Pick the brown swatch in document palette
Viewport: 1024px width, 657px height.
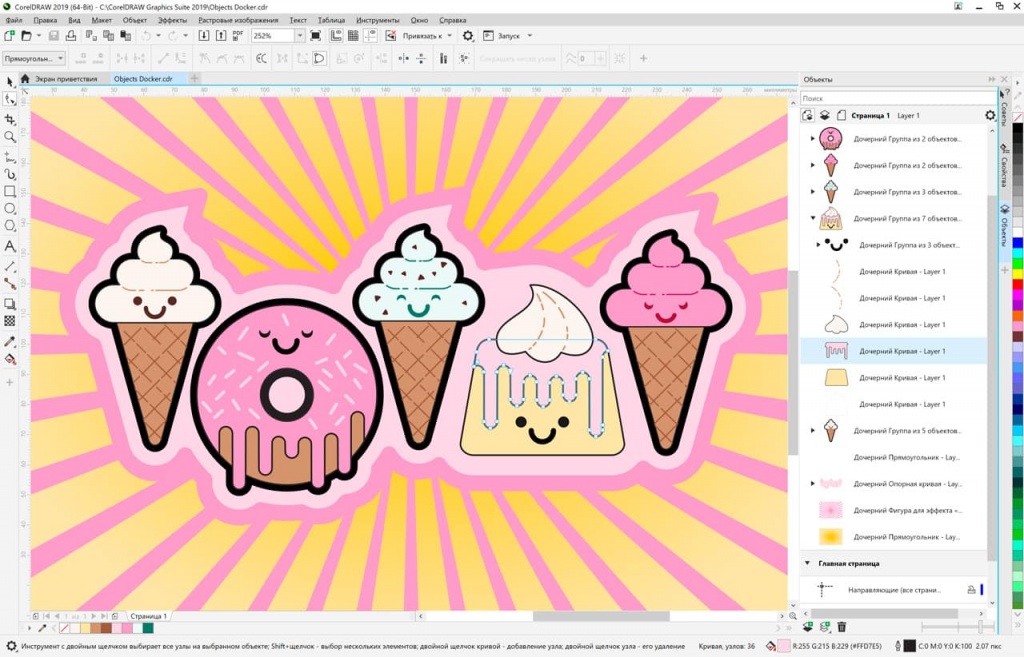pyautogui.click(x=106, y=628)
